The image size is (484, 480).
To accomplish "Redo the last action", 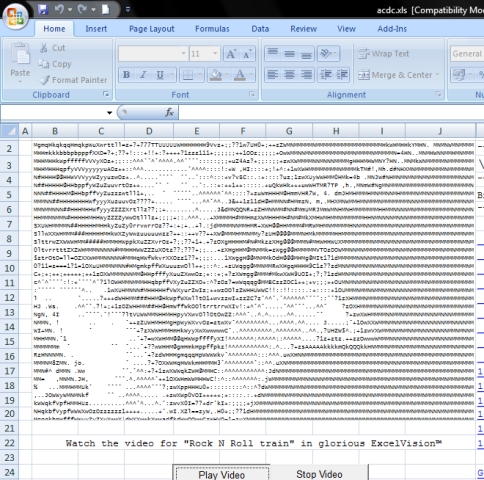I will [x=82, y=9].
